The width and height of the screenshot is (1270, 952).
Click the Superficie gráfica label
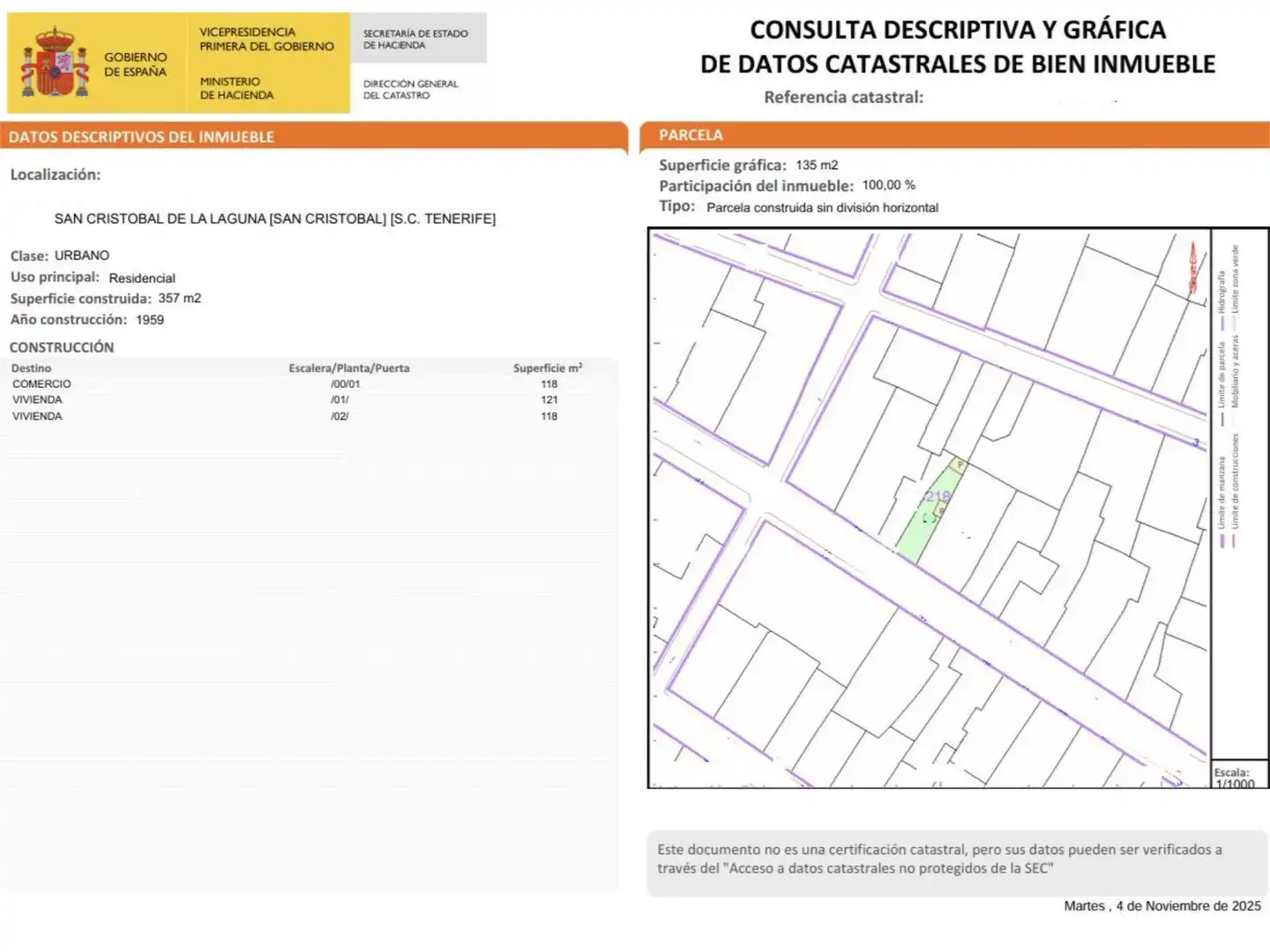[x=722, y=165]
